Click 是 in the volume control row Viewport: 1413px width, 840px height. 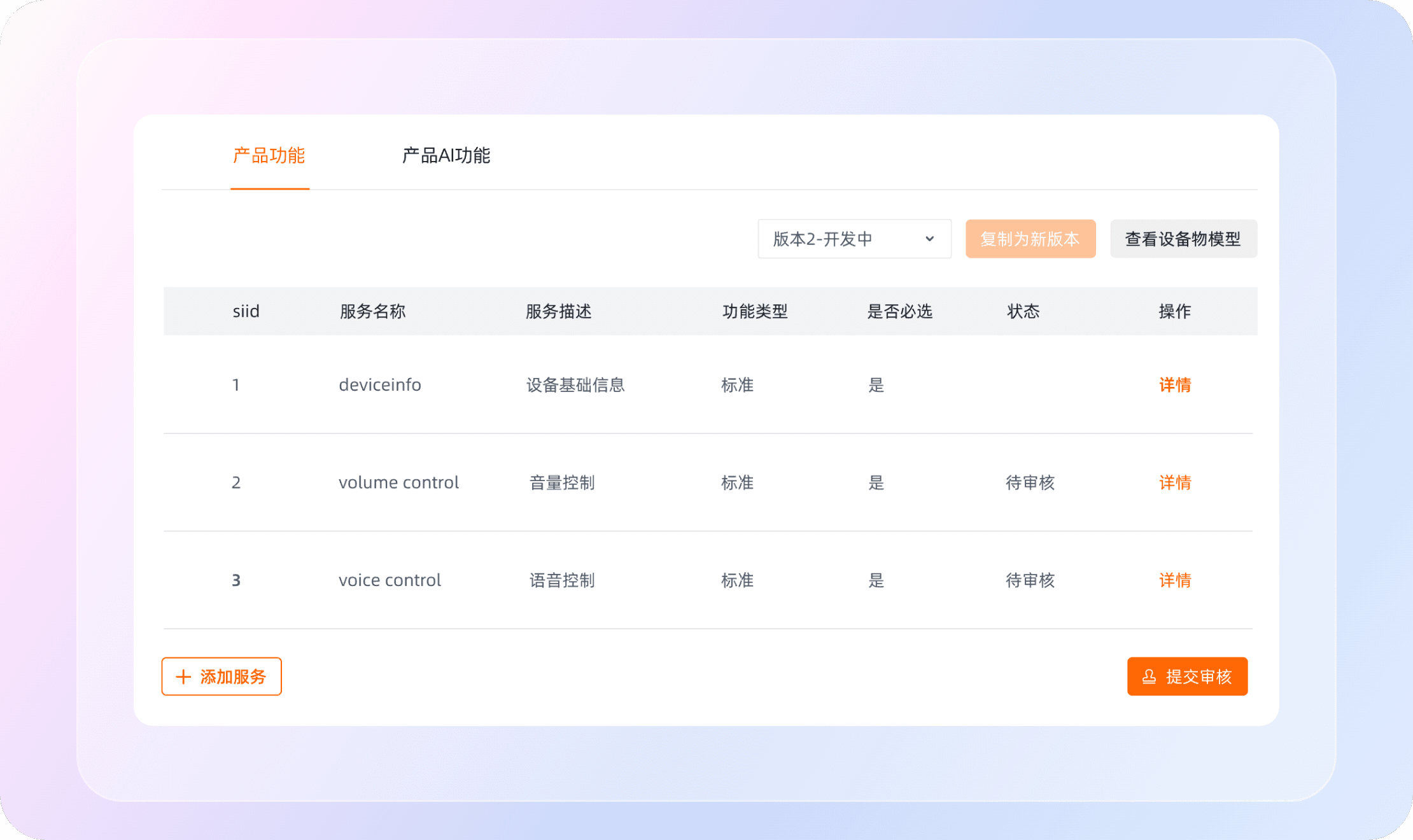point(876,482)
